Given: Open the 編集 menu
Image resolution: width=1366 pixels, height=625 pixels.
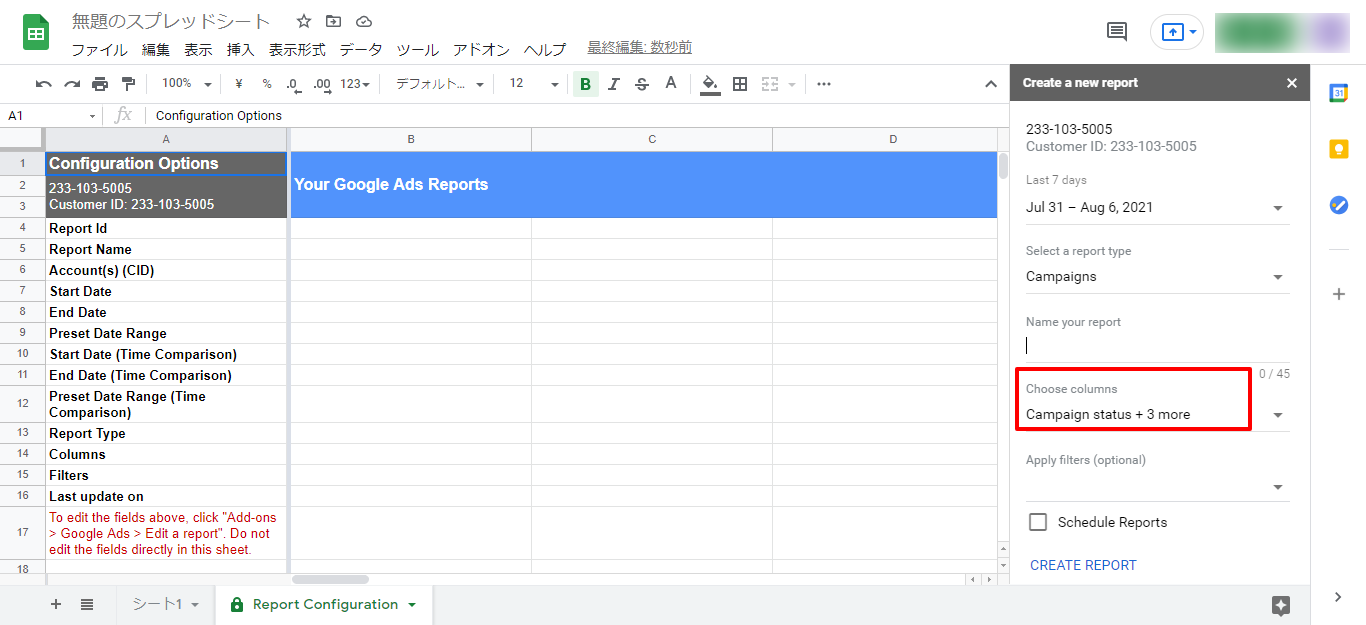Looking at the screenshot, I should 155,49.
